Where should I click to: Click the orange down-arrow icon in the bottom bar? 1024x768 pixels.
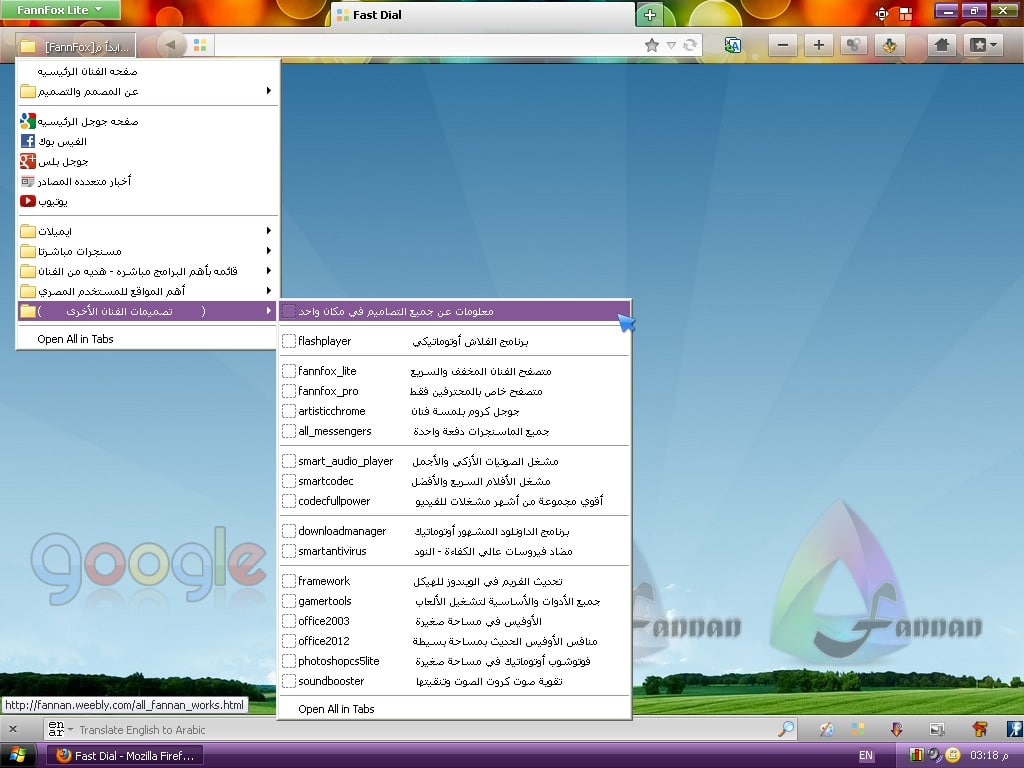[x=897, y=729]
